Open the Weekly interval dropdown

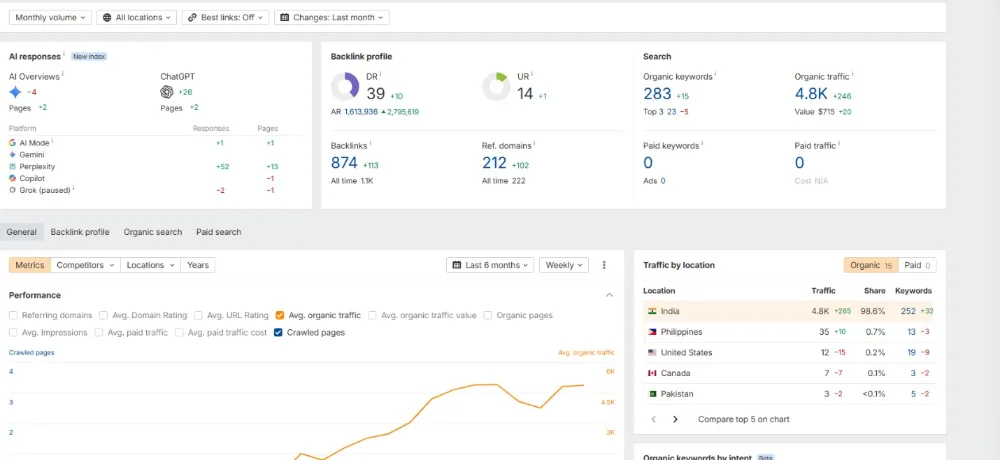pyautogui.click(x=564, y=265)
